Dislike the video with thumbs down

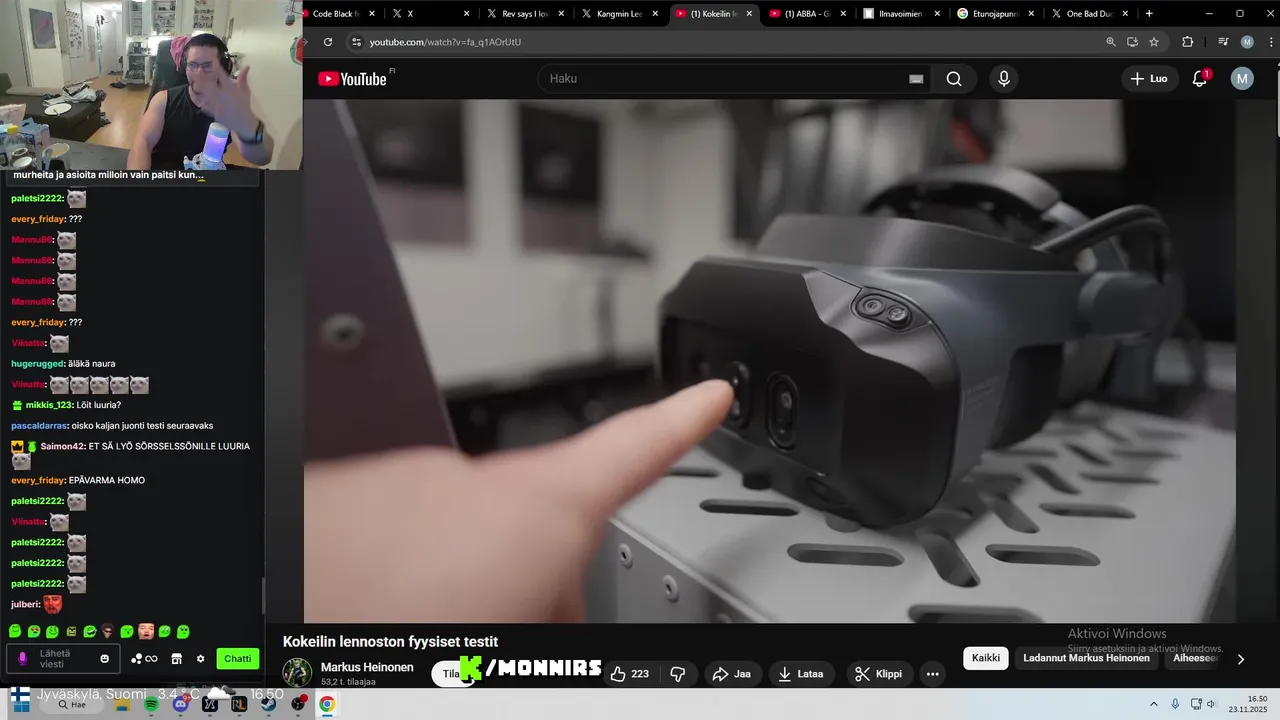coord(677,674)
